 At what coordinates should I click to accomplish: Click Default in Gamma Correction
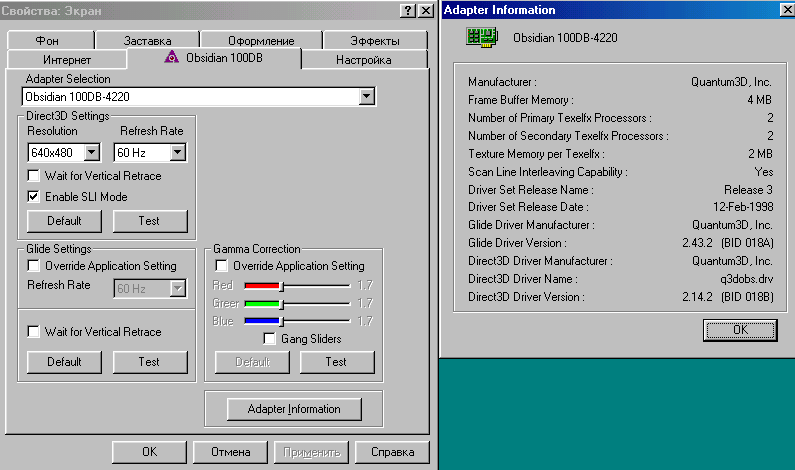(x=252, y=362)
